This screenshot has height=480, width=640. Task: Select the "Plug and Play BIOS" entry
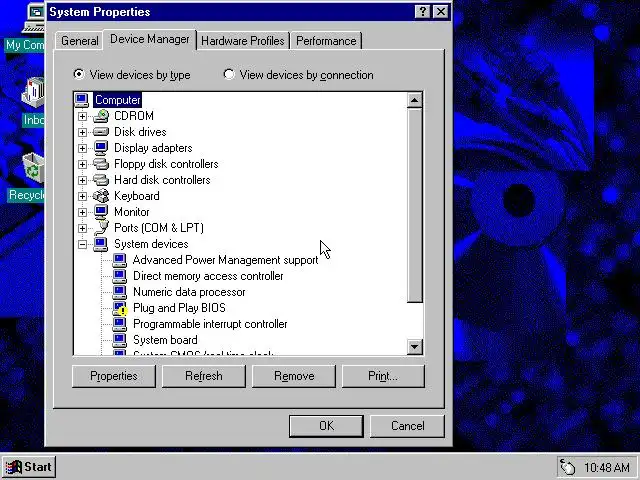pos(179,308)
